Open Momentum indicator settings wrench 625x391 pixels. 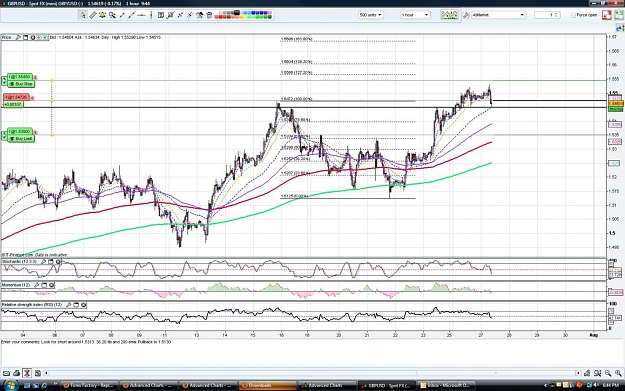(x=37, y=285)
